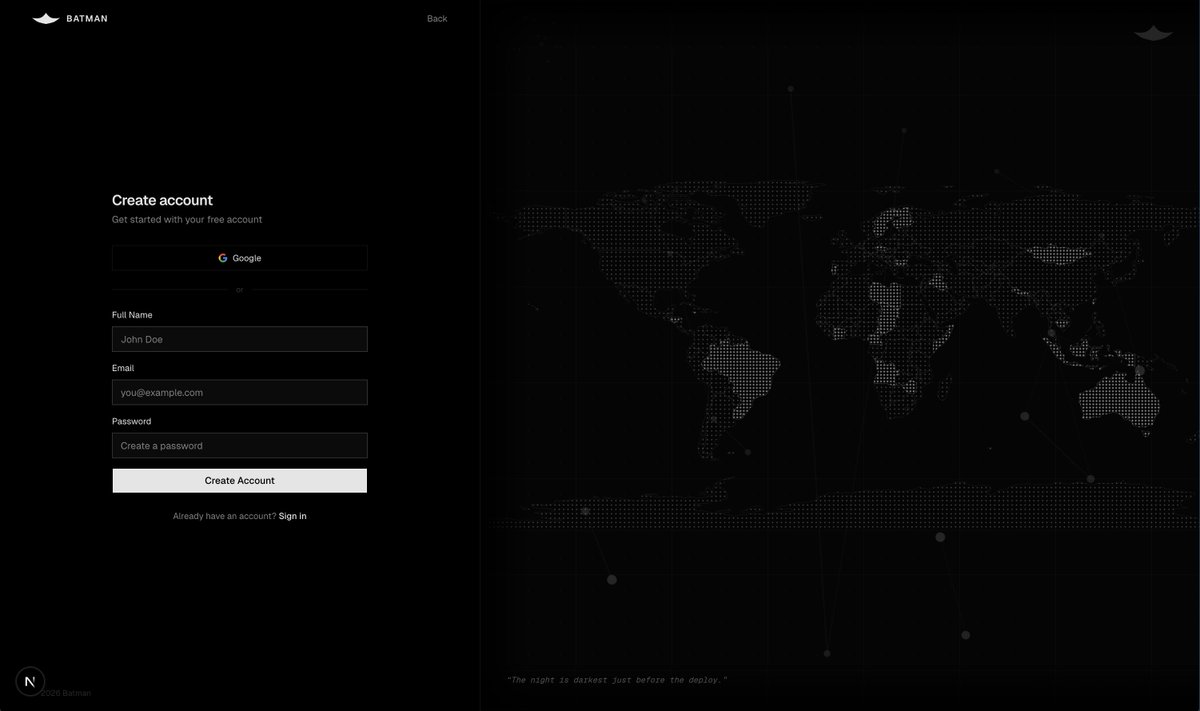
Task: Sign up with the Google button
Action: point(240,258)
